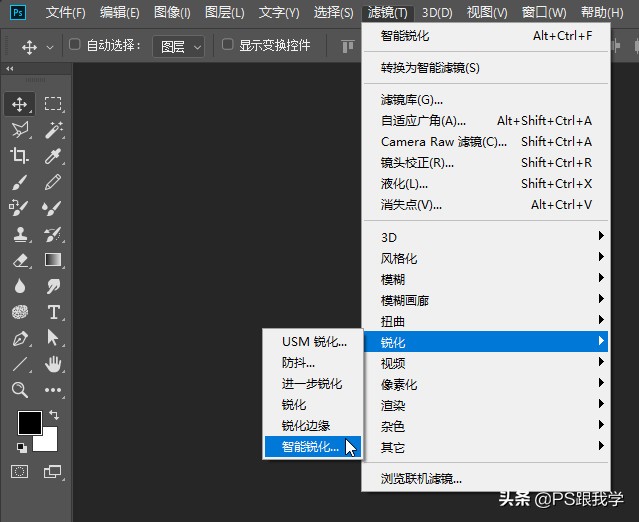Image resolution: width=639 pixels, height=522 pixels.
Task: Close the open 滤镜(T) menu
Action: pyautogui.click(x=387, y=13)
